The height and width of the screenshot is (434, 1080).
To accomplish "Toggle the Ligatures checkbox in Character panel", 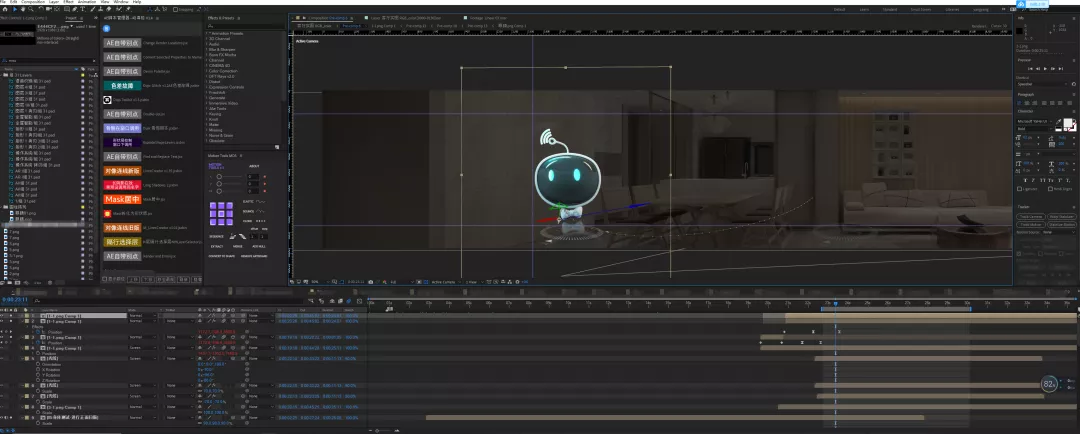I will [1019, 189].
